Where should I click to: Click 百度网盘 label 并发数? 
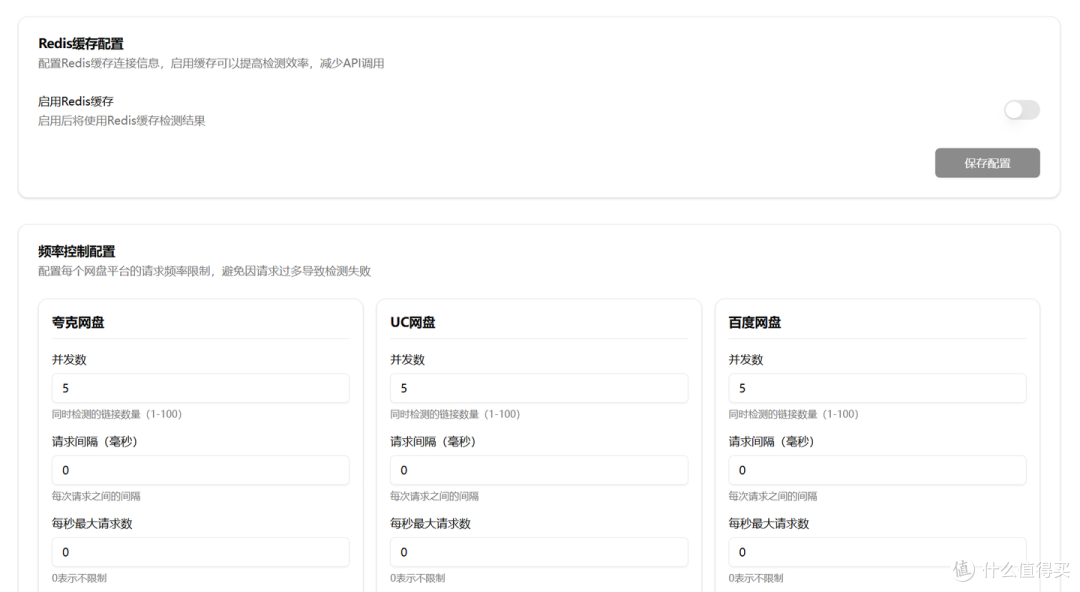pyautogui.click(x=745, y=360)
